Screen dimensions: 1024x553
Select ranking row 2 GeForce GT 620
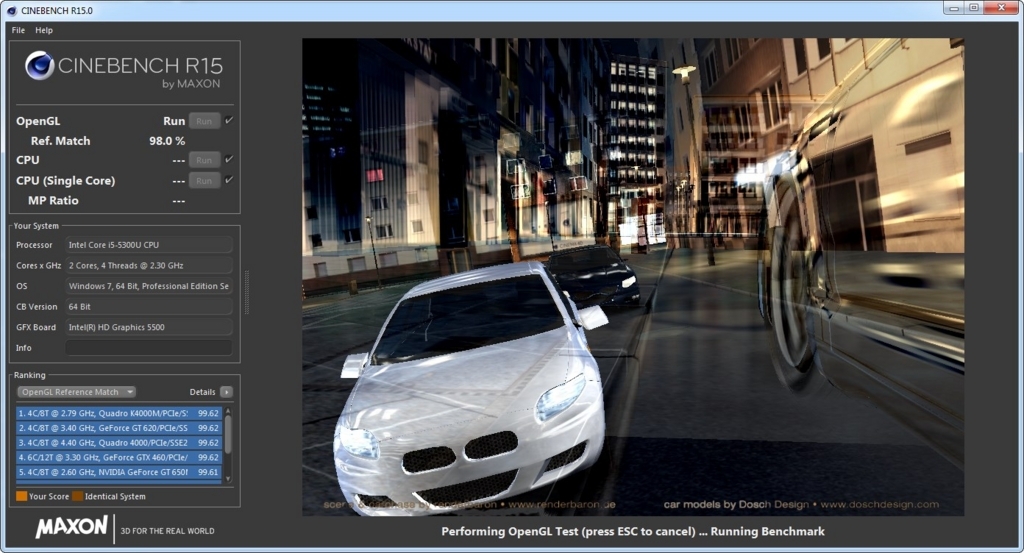tap(119, 428)
